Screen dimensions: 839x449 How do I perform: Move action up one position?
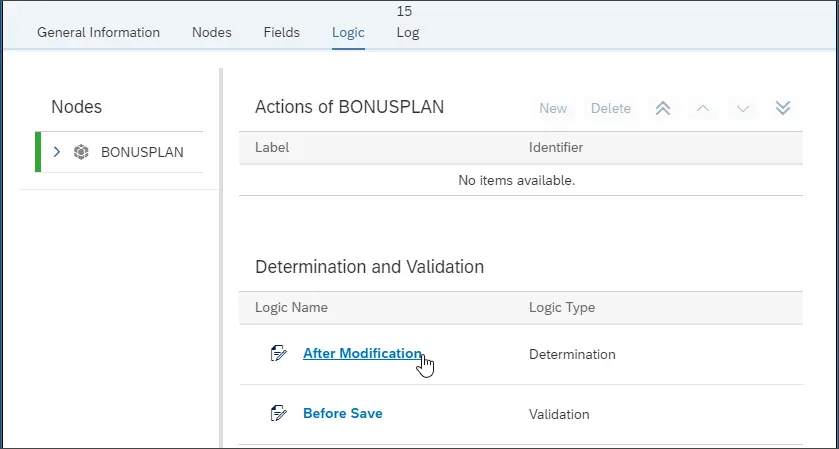tap(702, 108)
